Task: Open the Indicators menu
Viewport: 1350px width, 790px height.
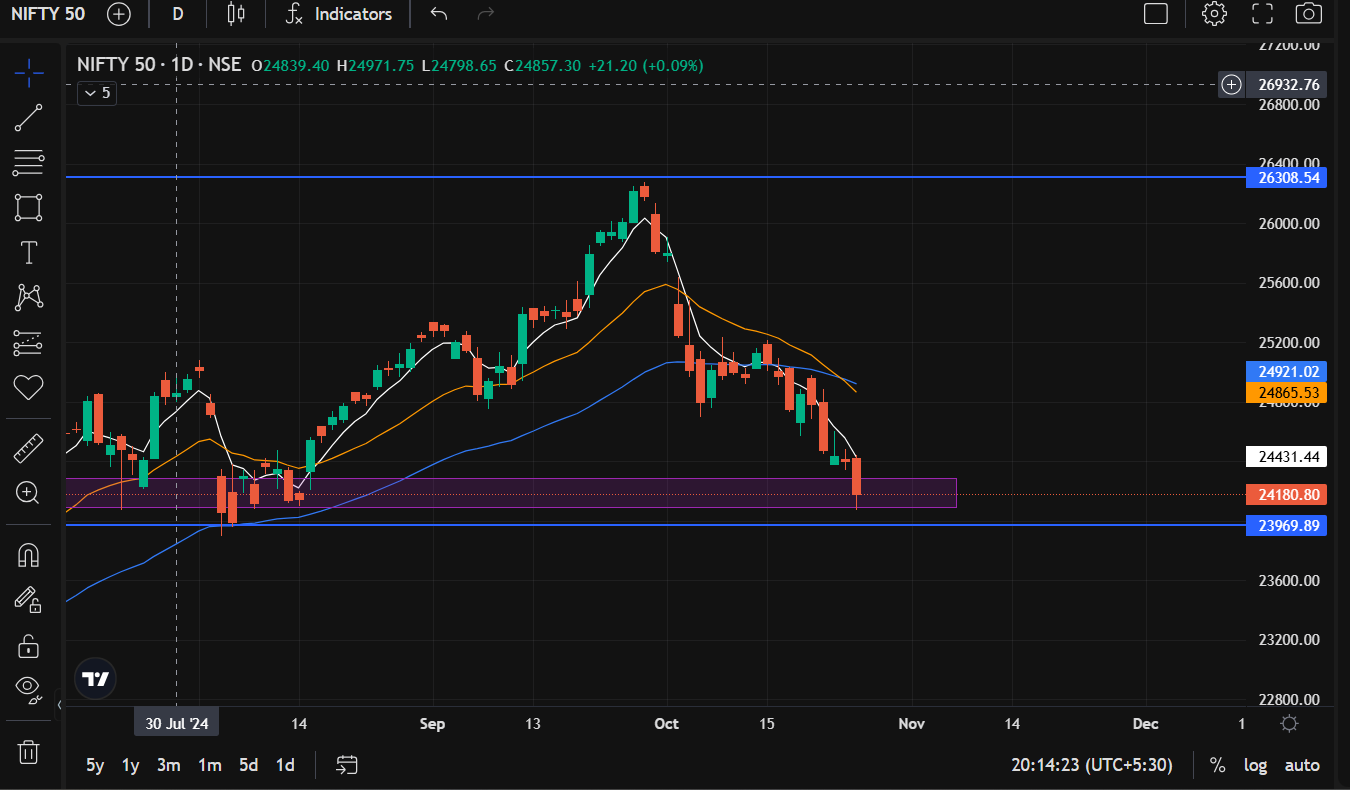Action: click(x=339, y=14)
